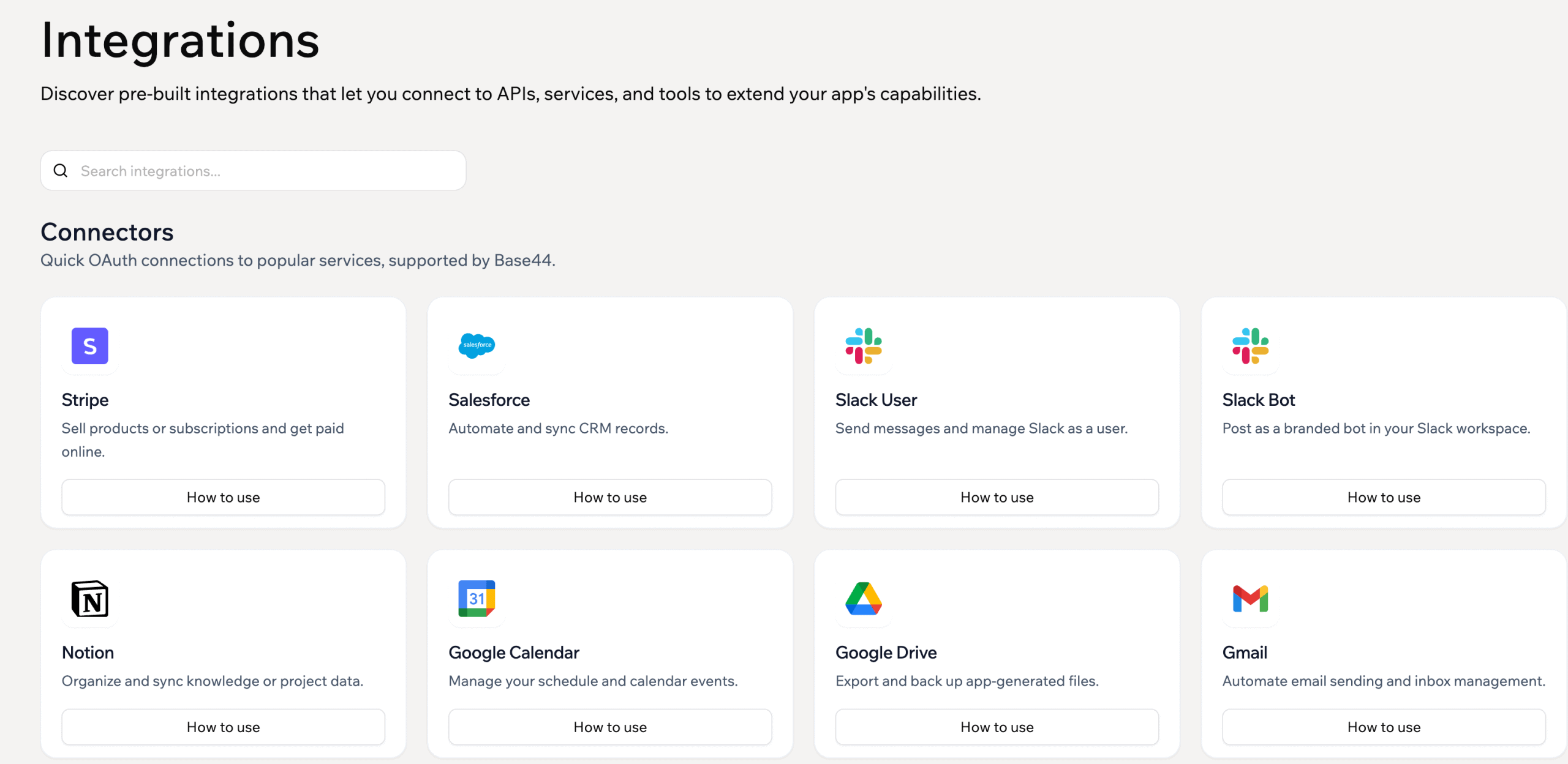The image size is (1568, 764).
Task: Open How to use for Gmail
Action: (1384, 727)
